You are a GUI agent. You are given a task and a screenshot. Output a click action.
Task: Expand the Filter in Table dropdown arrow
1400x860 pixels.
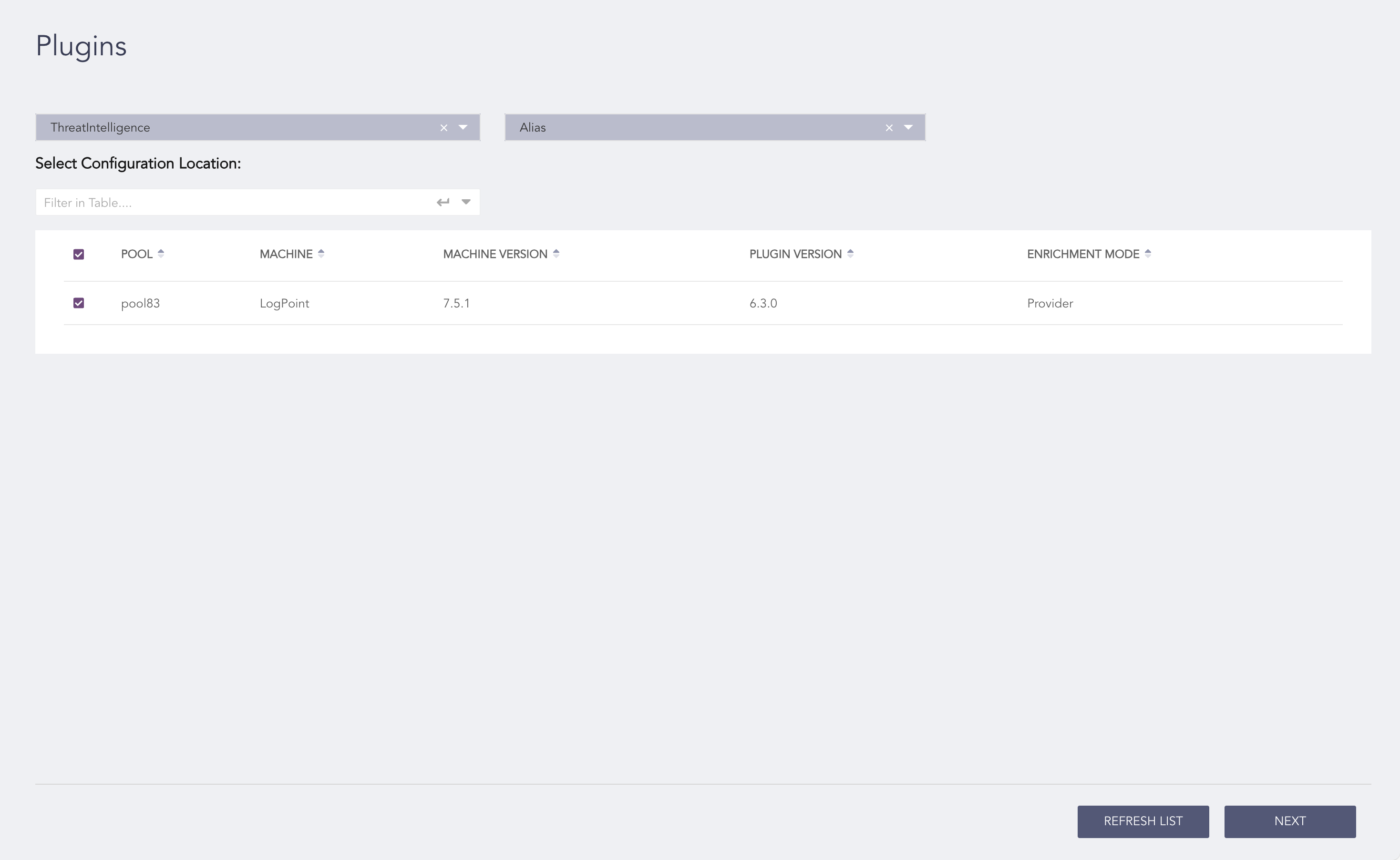tap(466, 202)
